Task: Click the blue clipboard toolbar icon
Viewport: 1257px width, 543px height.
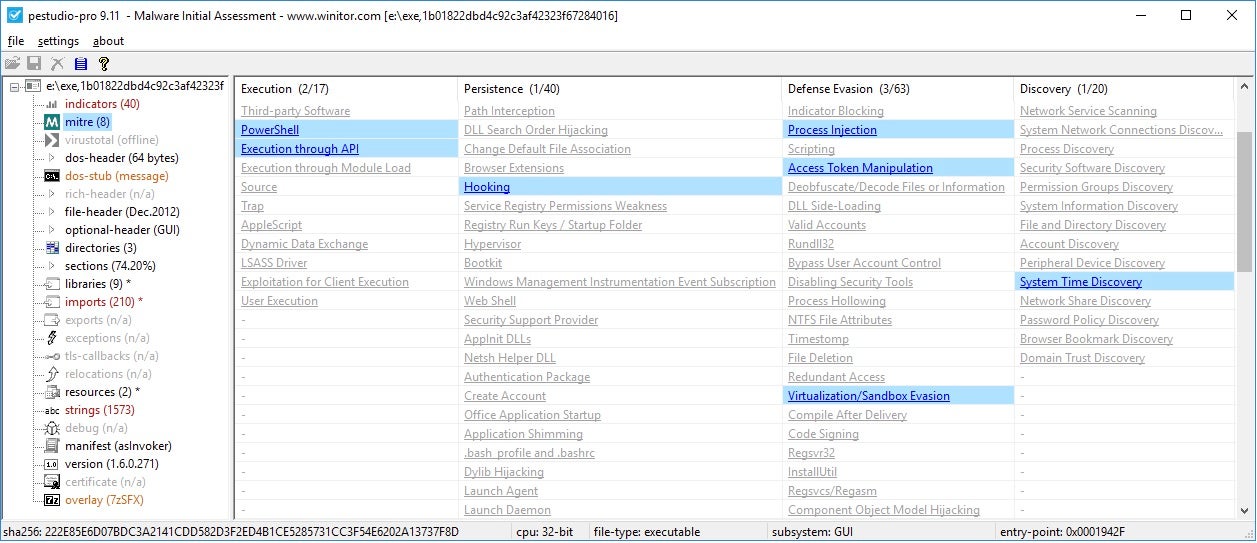Action: (x=81, y=64)
